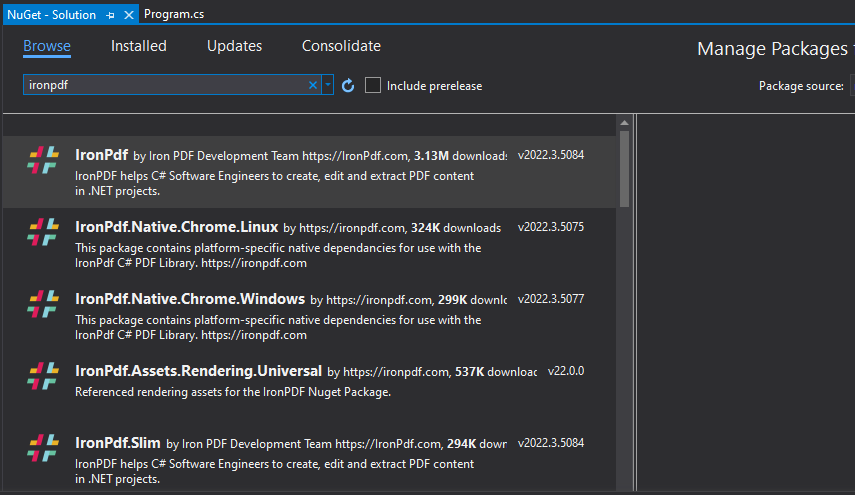Switch to the Browse tab
Screen dimensions: 855x495
(x=47, y=46)
